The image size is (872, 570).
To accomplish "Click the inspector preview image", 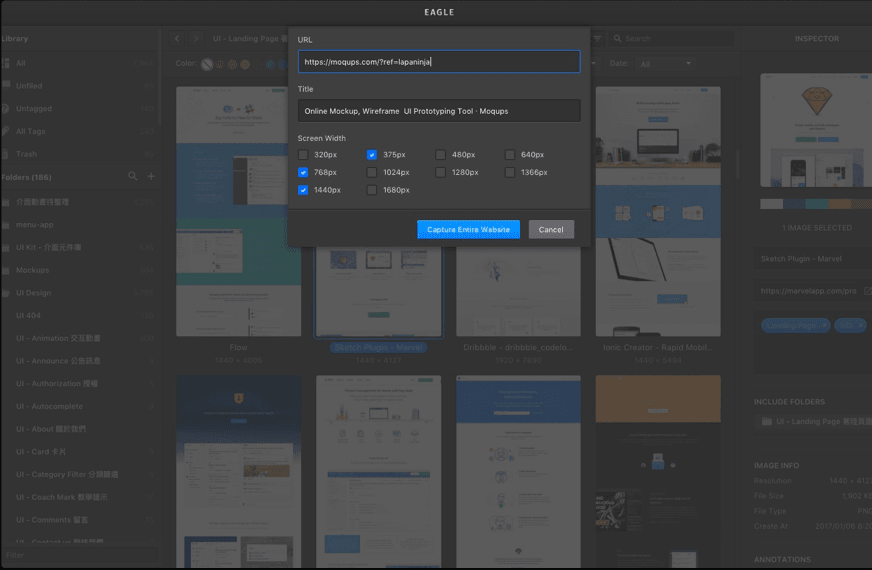I will pyautogui.click(x=816, y=130).
